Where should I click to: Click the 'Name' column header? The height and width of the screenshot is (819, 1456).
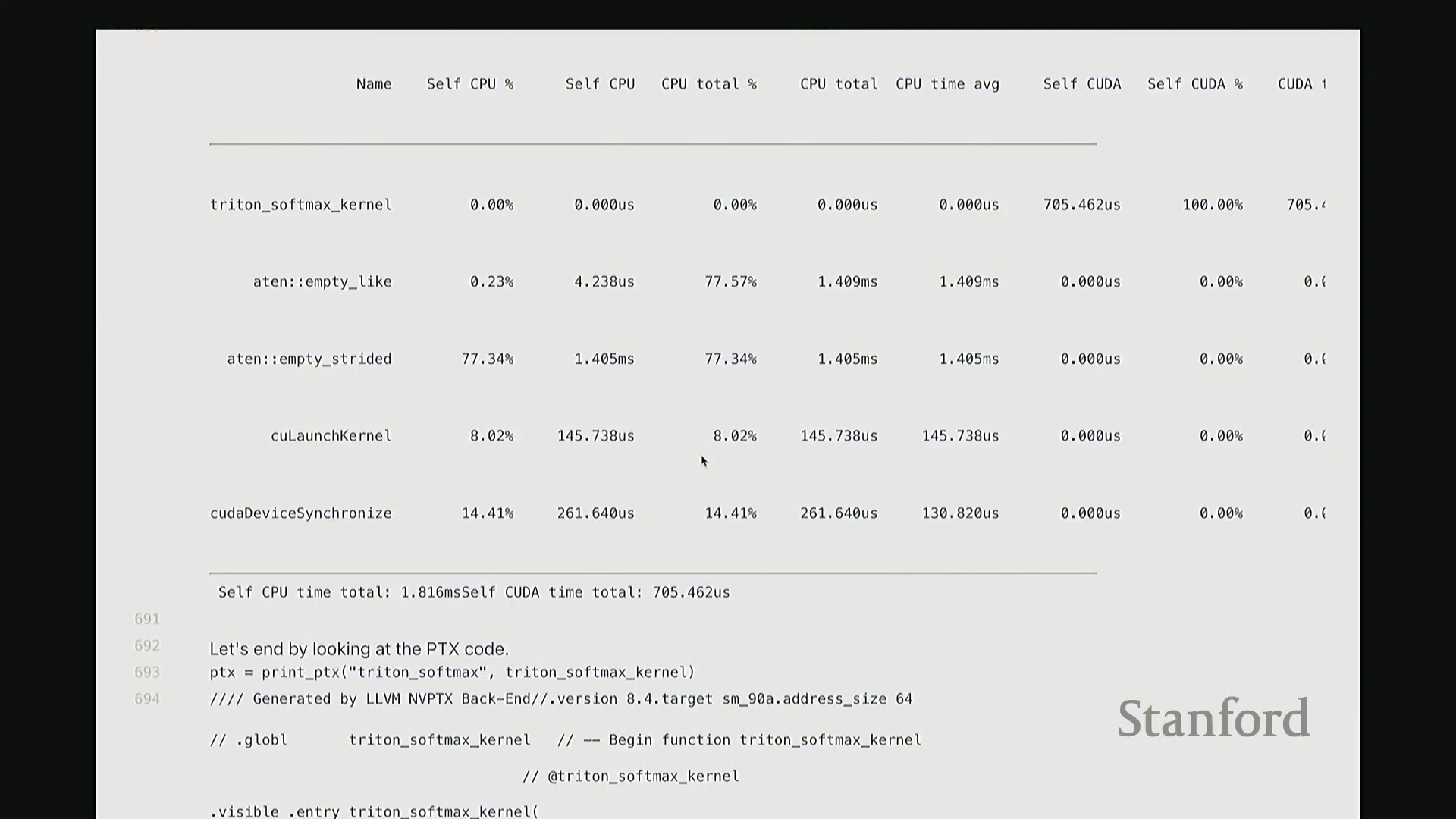[x=374, y=84]
